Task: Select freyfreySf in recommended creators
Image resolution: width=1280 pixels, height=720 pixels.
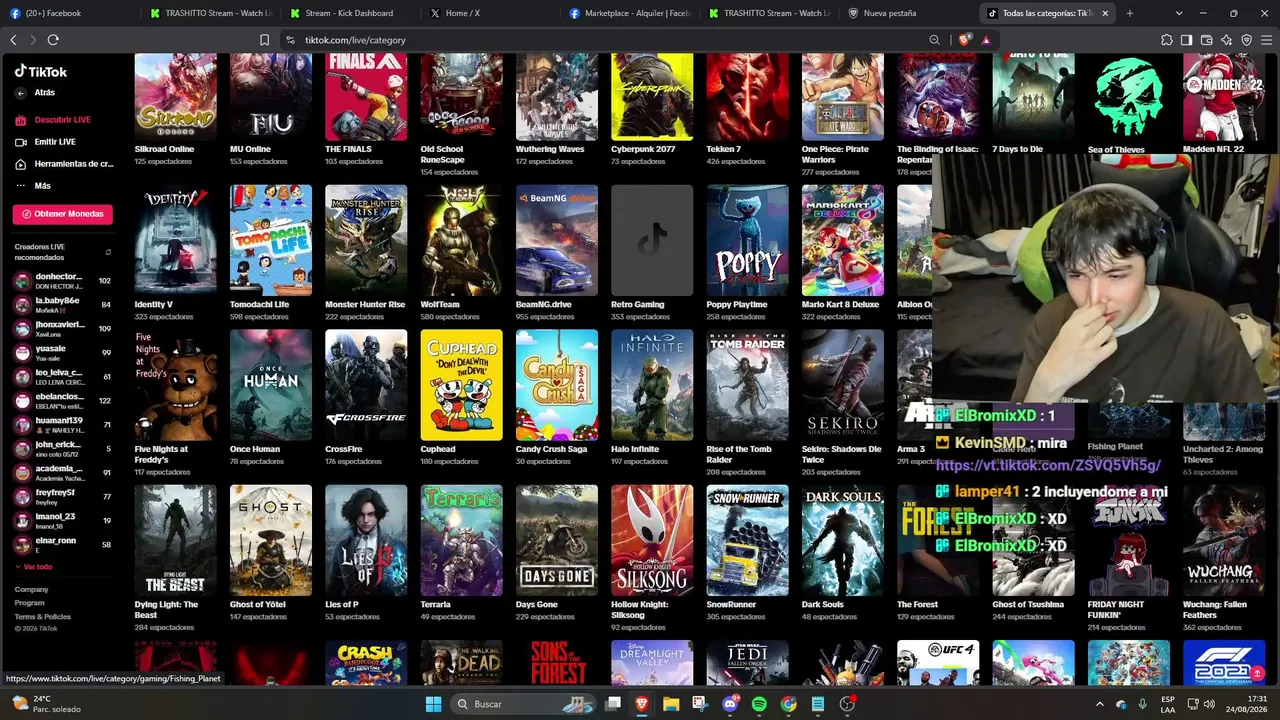Action: pyautogui.click(x=62, y=497)
